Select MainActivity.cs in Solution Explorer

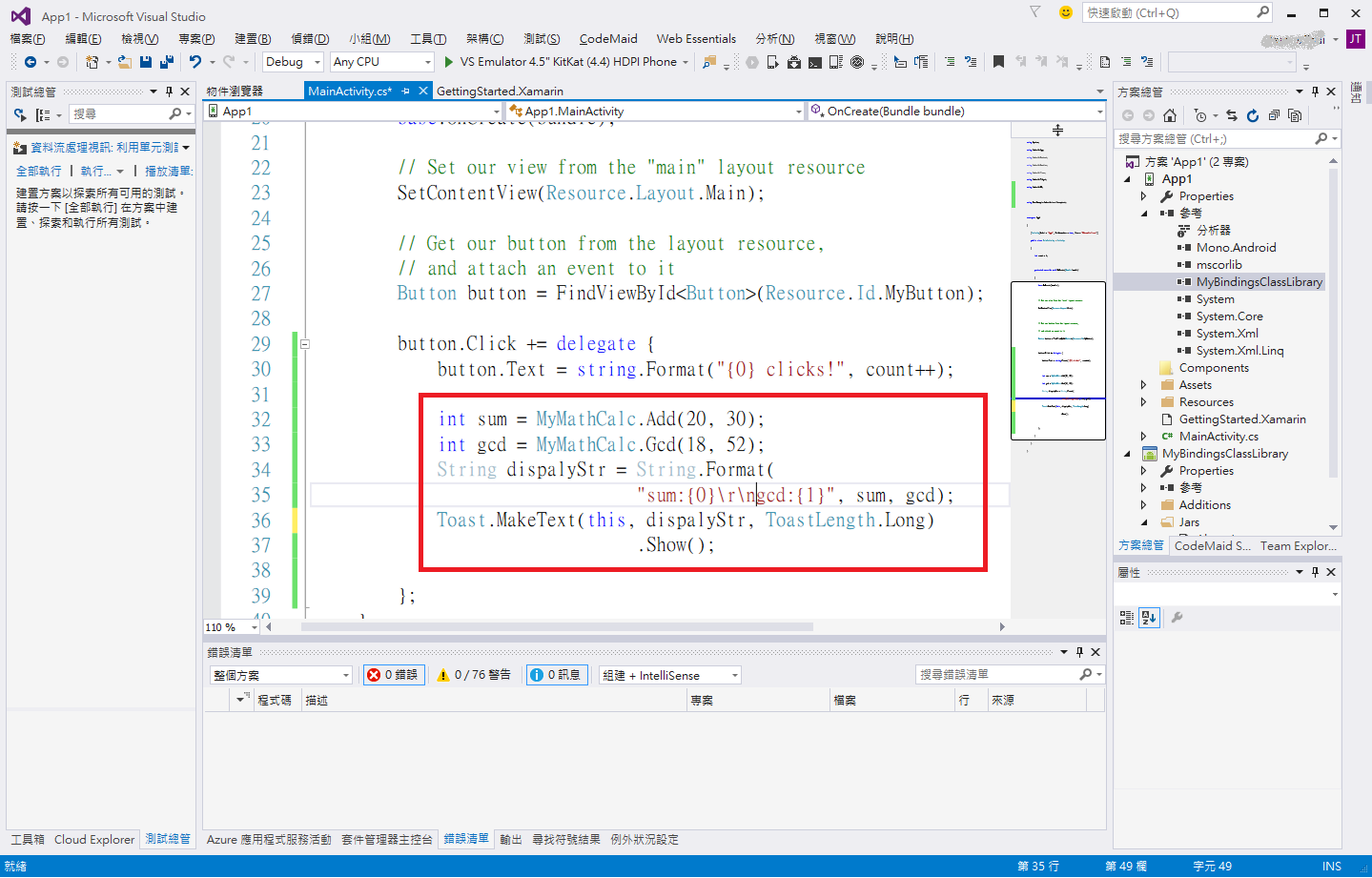coord(1218,437)
